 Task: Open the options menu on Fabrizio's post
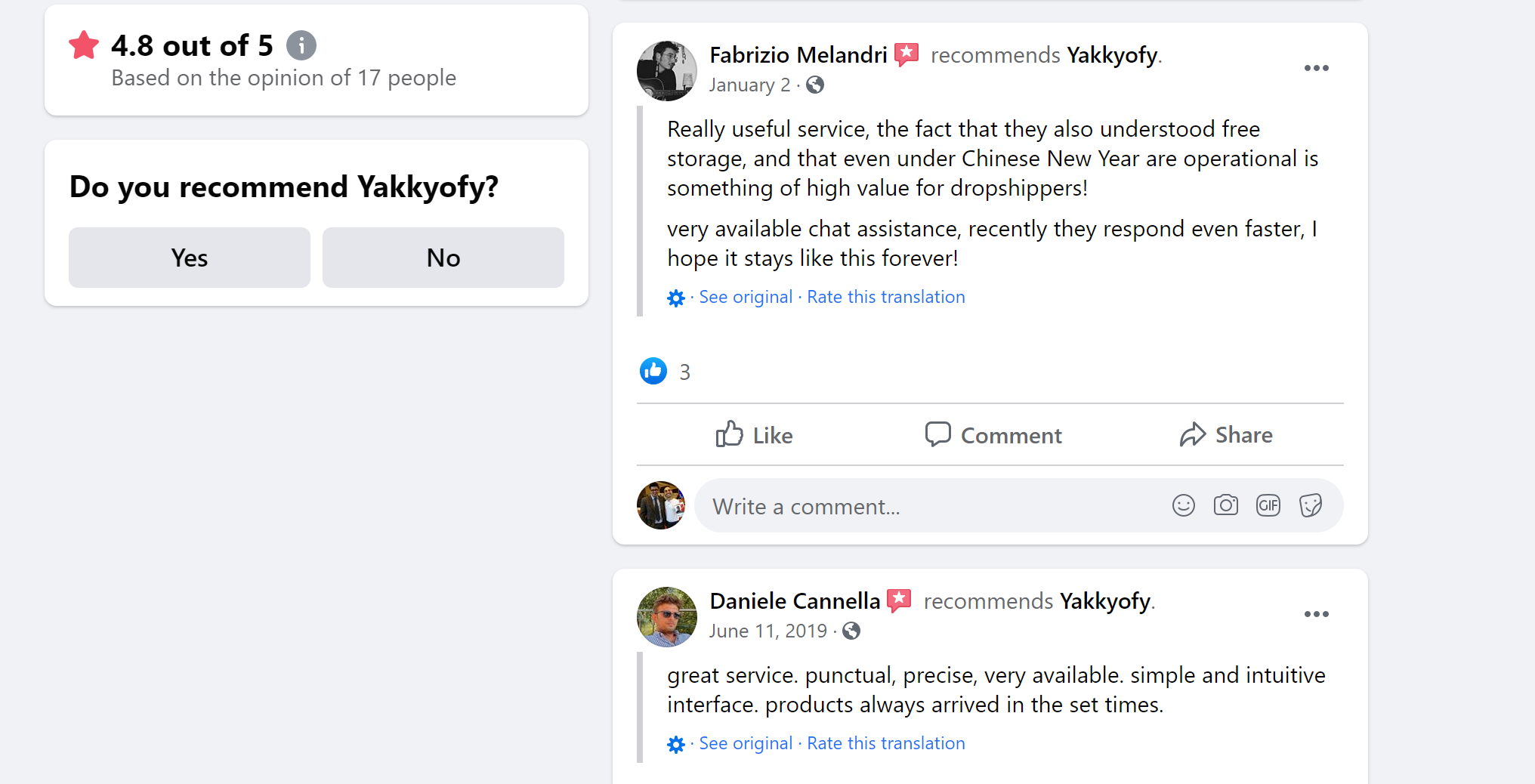coord(1317,68)
